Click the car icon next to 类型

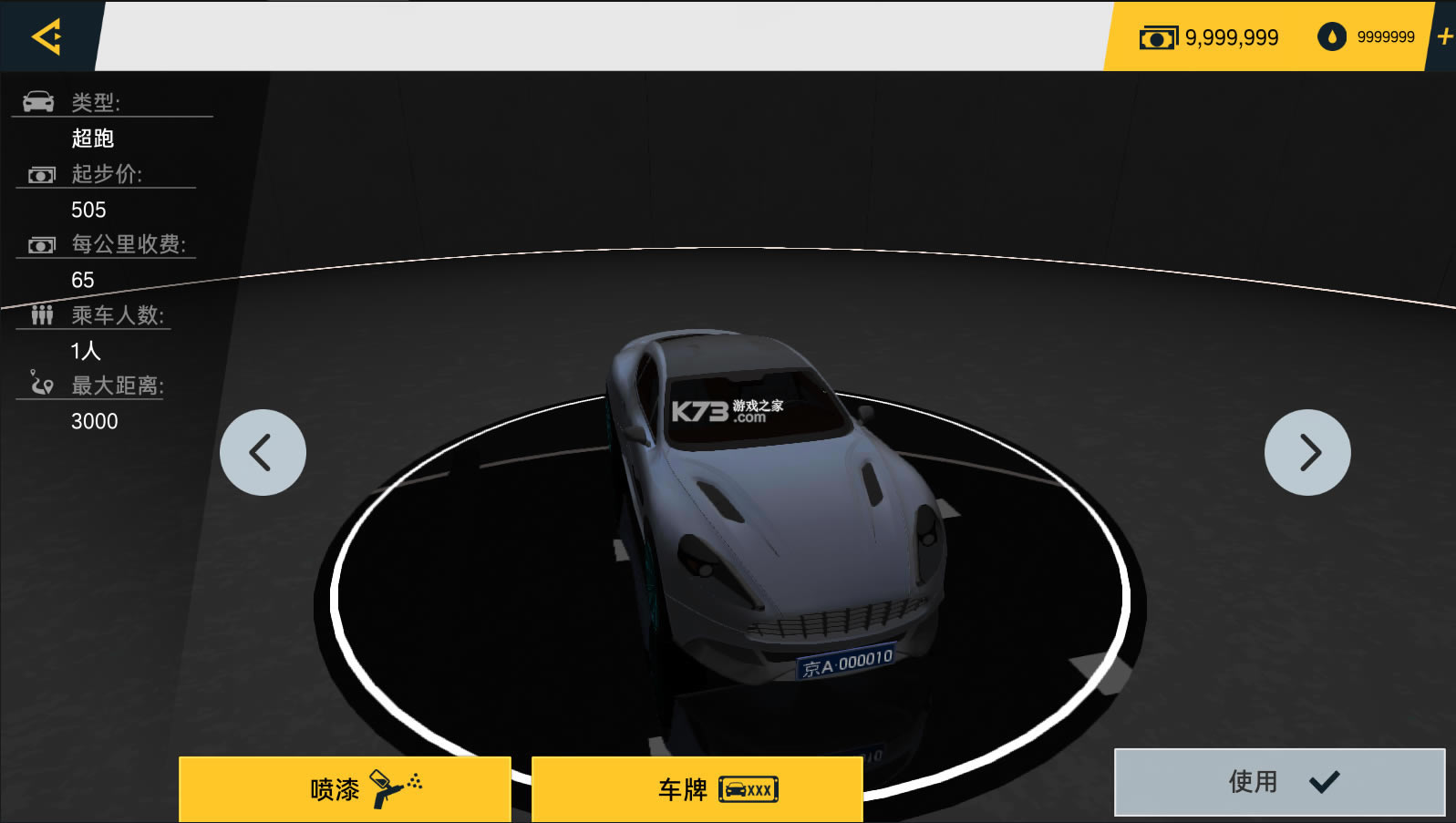point(38,102)
